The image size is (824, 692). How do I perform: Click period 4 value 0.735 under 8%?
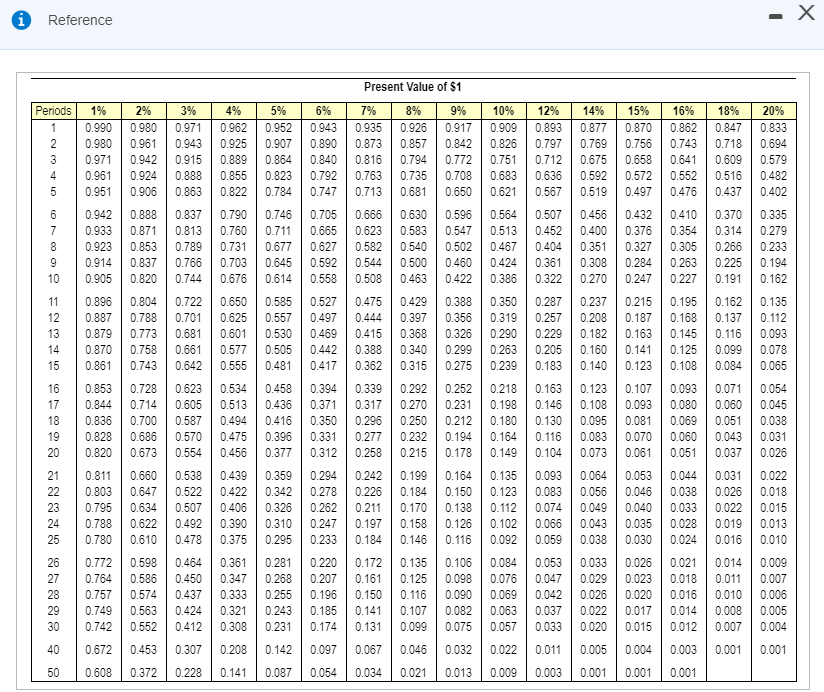[414, 175]
